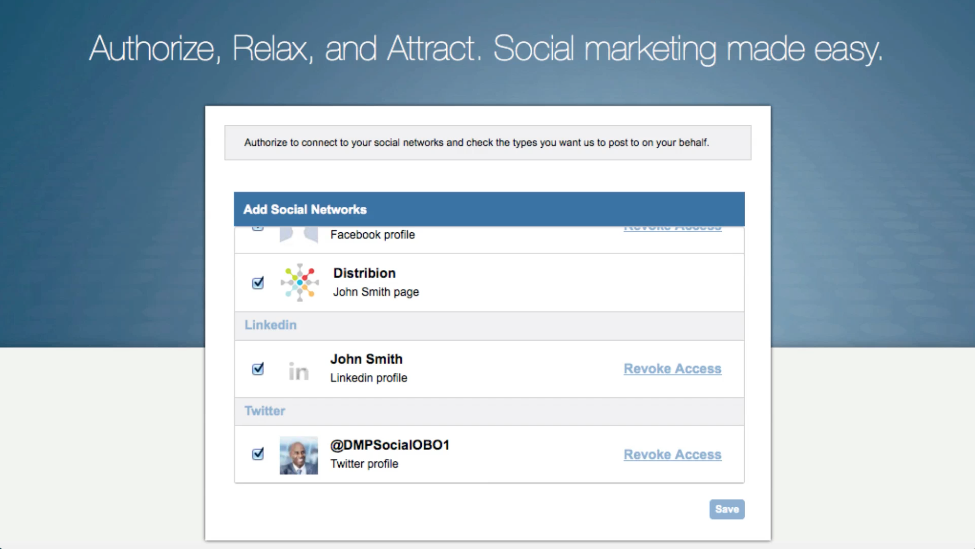975x549 pixels.
Task: Click the LinkedIn "in" logo icon
Action: [298, 372]
